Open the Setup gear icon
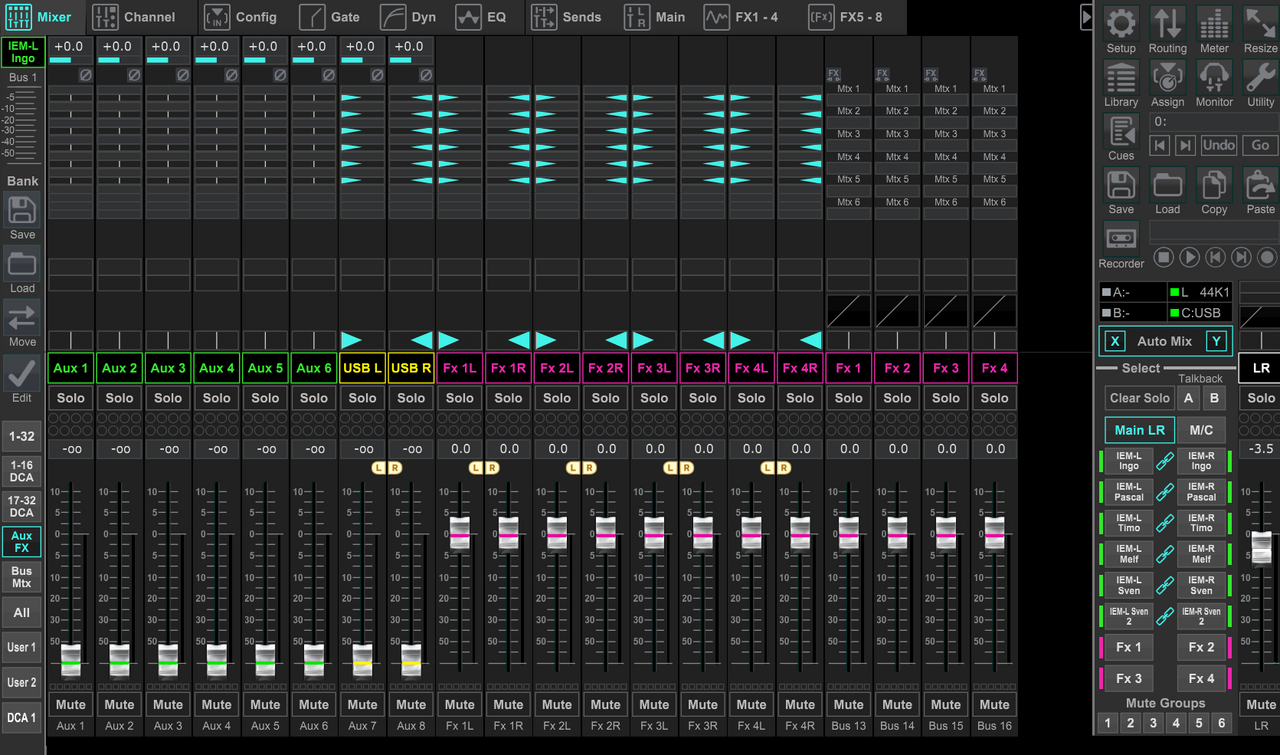The width and height of the screenshot is (1280, 755). [x=1121, y=24]
